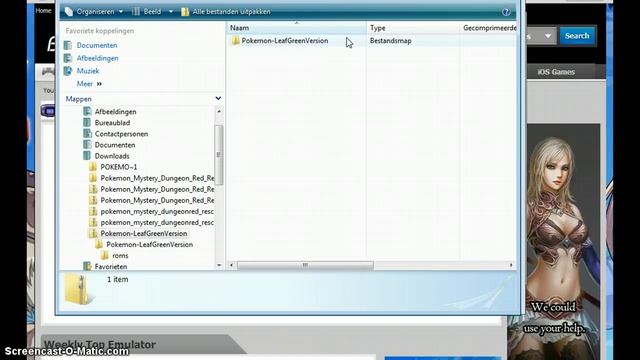Open the Documenten favorite link
This screenshot has height=360, width=640.
tap(97, 45)
